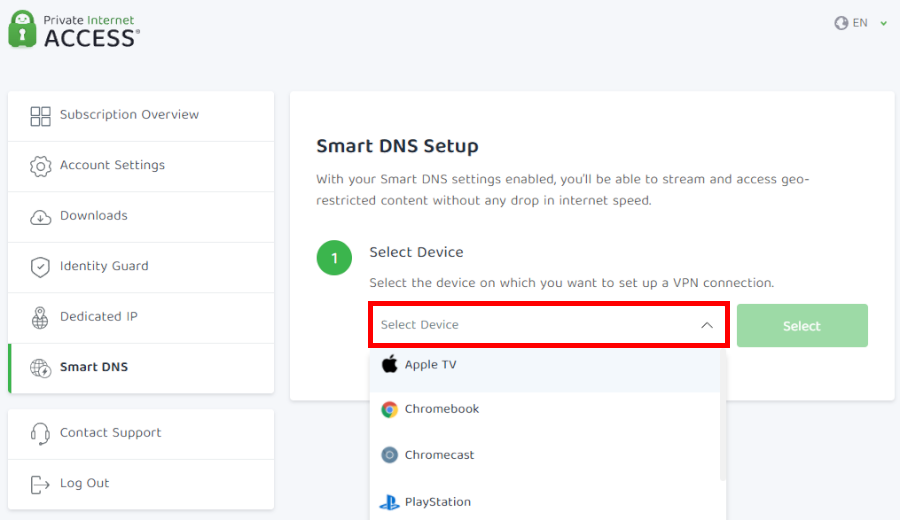Open the Downloads menu item
The width and height of the screenshot is (900, 520).
click(x=141, y=216)
